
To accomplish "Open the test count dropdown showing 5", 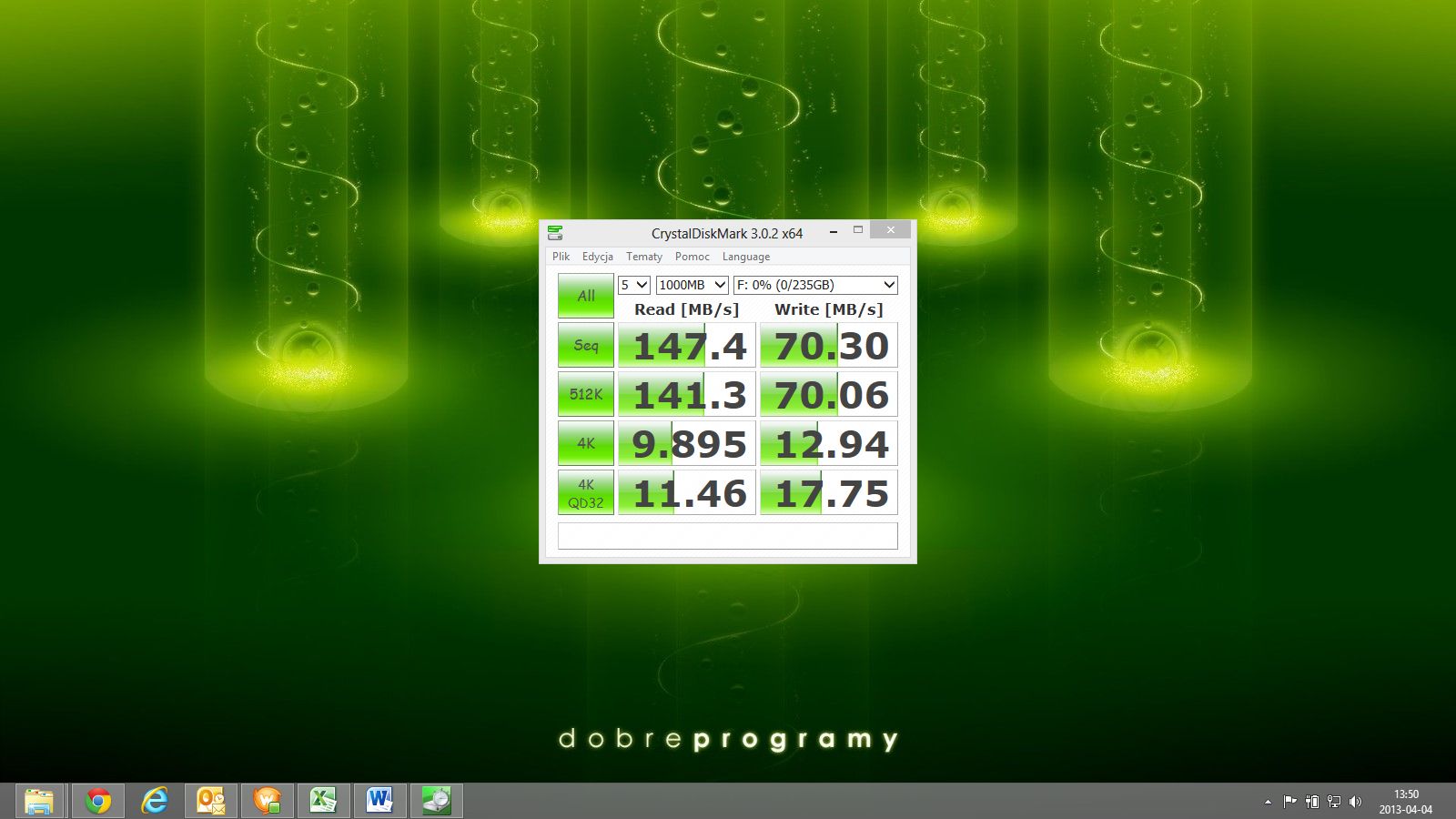I will tap(634, 285).
